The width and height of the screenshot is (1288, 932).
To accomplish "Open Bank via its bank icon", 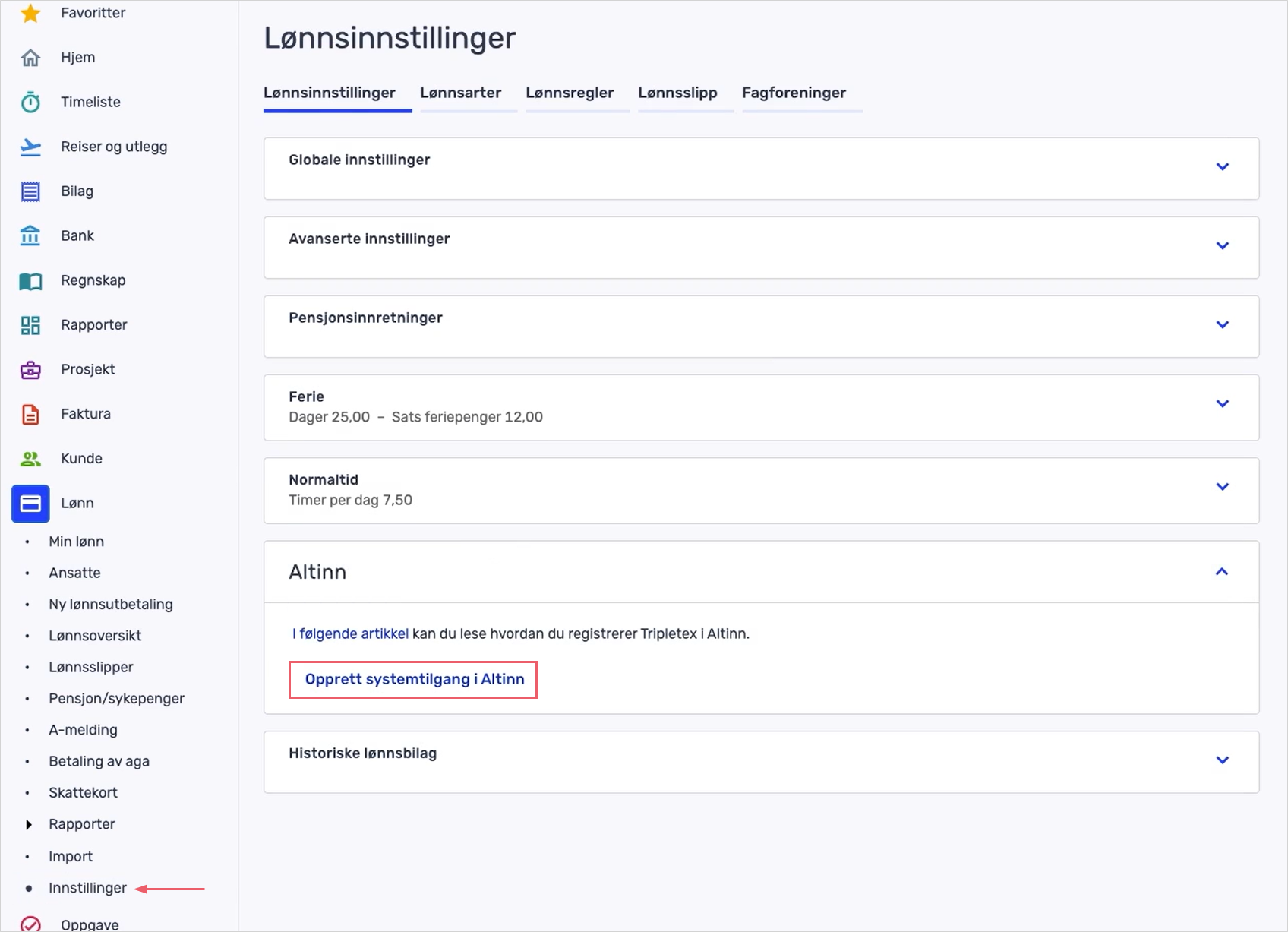I will coord(30,235).
